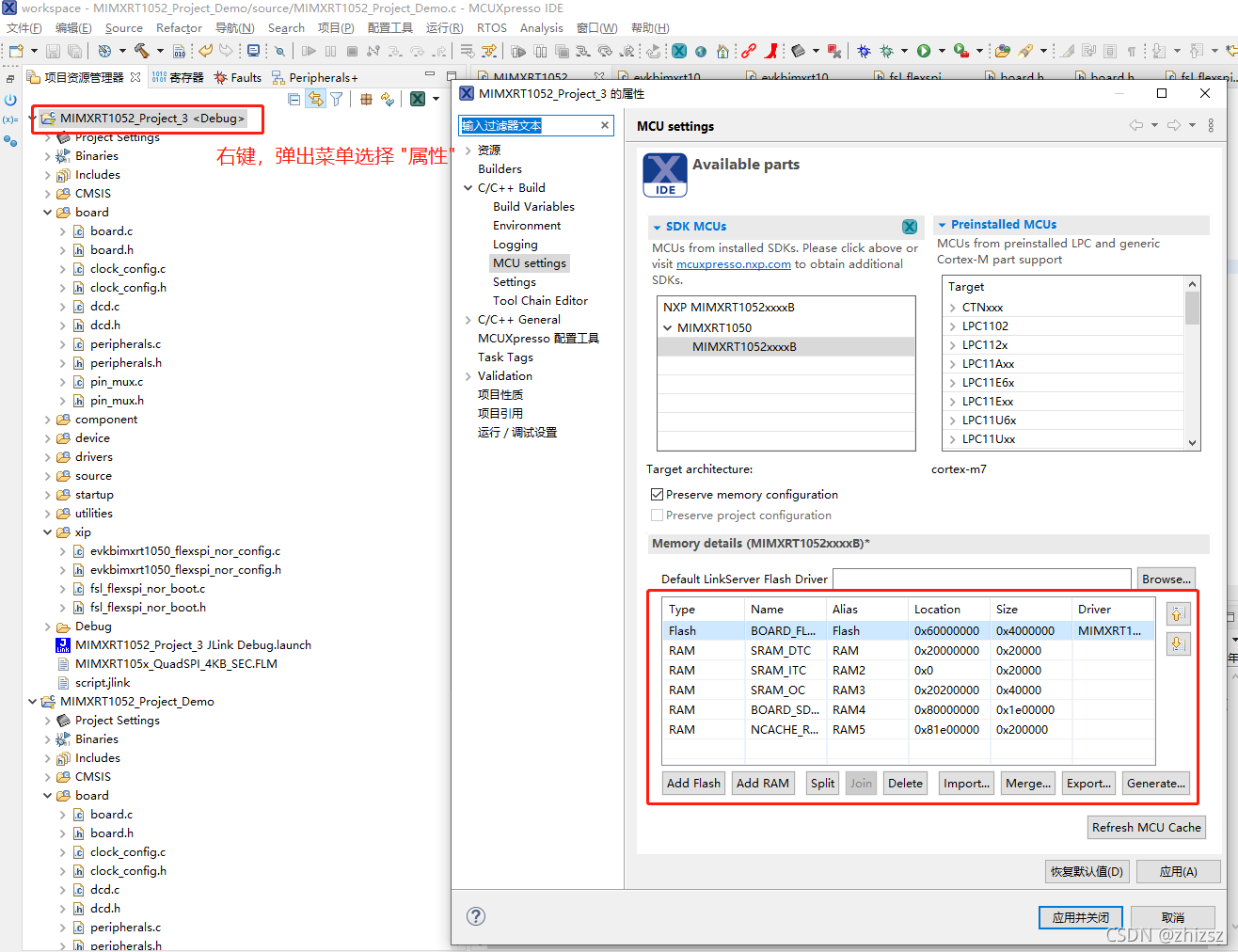
Task: Expand the LPC1102 target entry
Action: tap(953, 326)
